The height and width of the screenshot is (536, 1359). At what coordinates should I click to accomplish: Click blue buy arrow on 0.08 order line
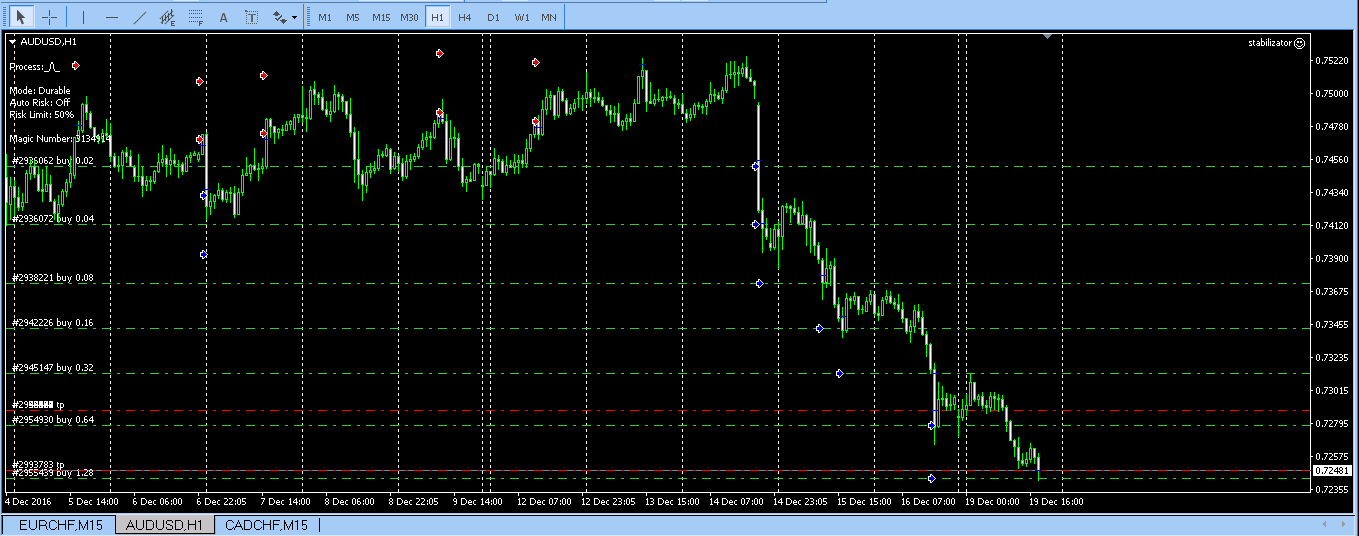tap(759, 283)
